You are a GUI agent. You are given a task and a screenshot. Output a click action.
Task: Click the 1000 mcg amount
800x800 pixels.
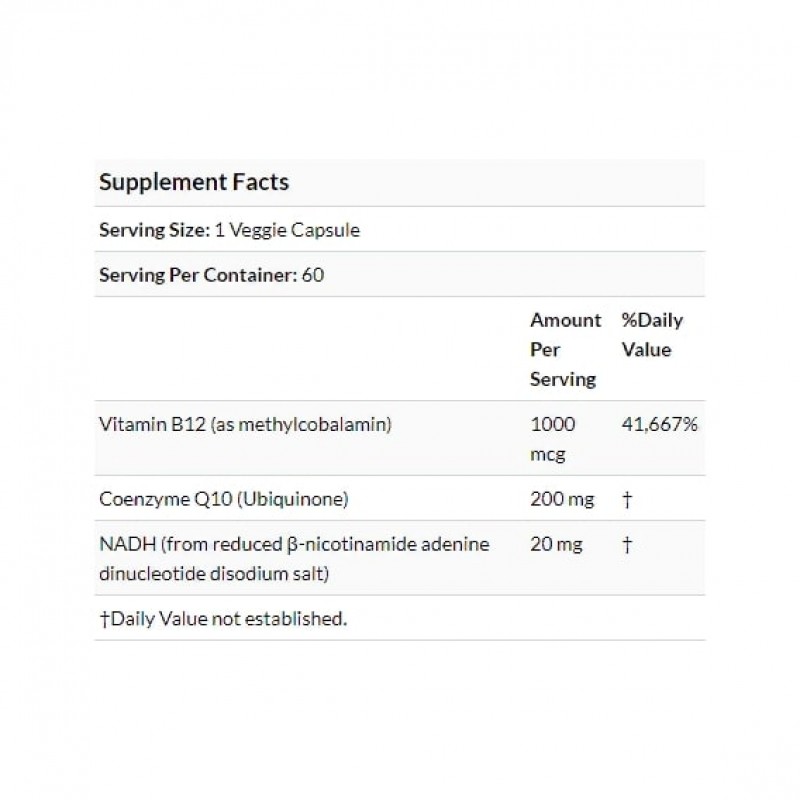[x=551, y=437]
